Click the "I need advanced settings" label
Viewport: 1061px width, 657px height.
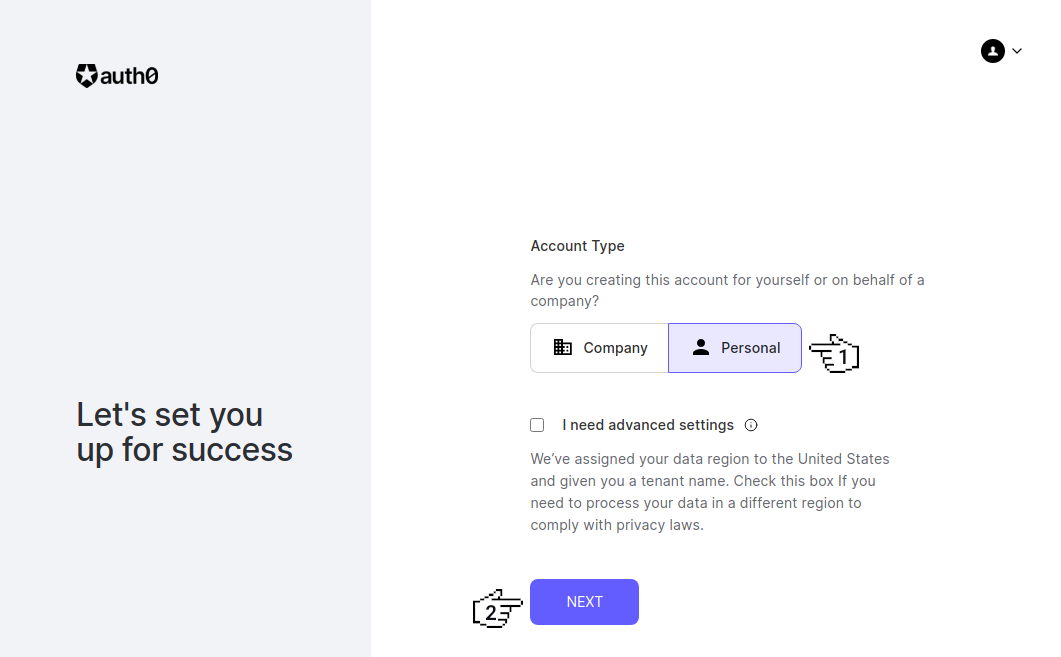[x=648, y=425]
